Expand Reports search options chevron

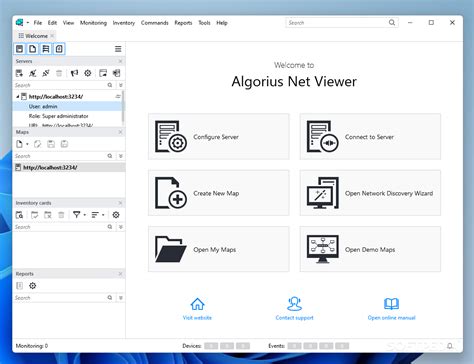coord(121,298)
